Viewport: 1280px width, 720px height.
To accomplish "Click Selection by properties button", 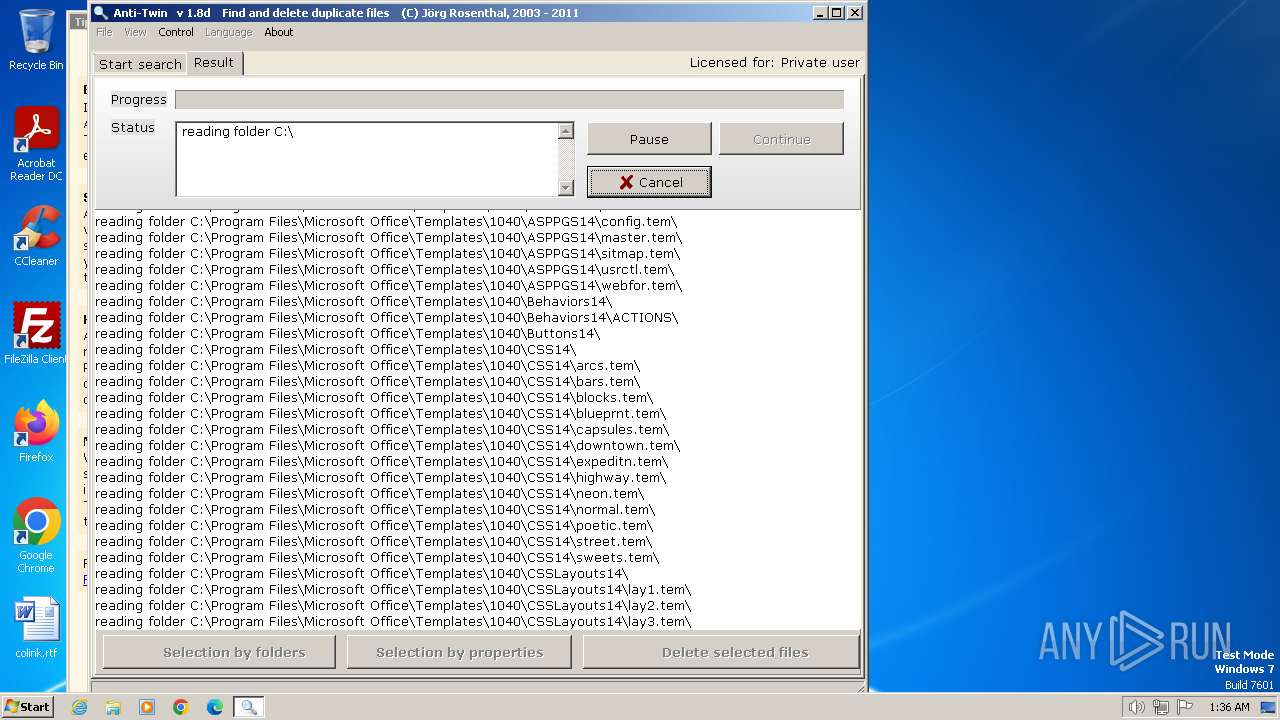I will point(459,652).
